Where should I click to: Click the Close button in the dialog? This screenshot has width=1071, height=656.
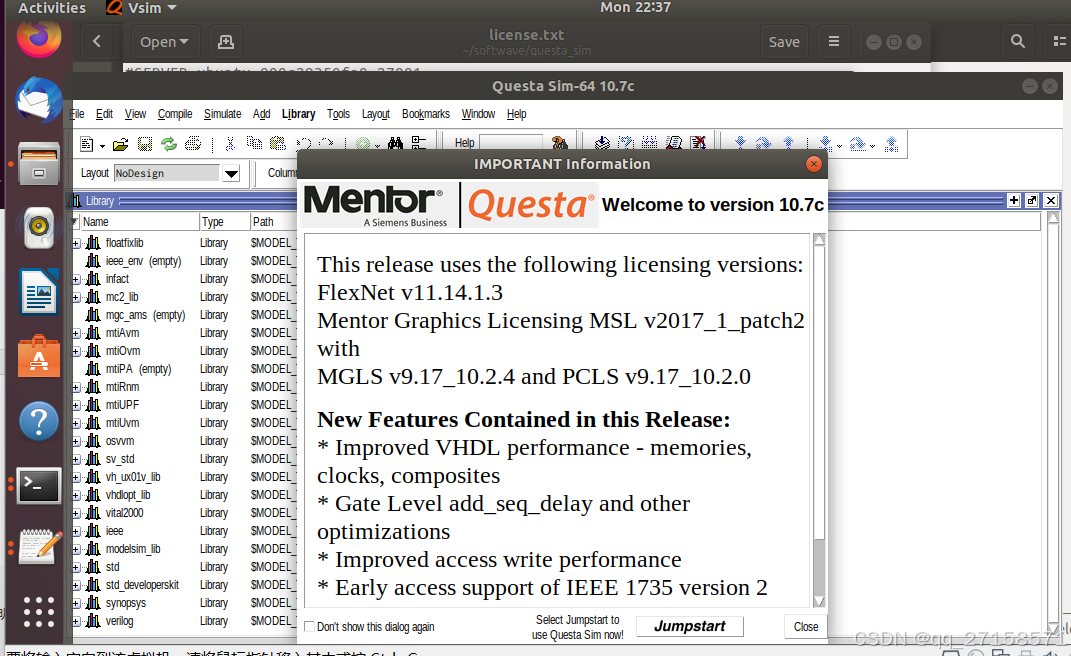point(806,627)
